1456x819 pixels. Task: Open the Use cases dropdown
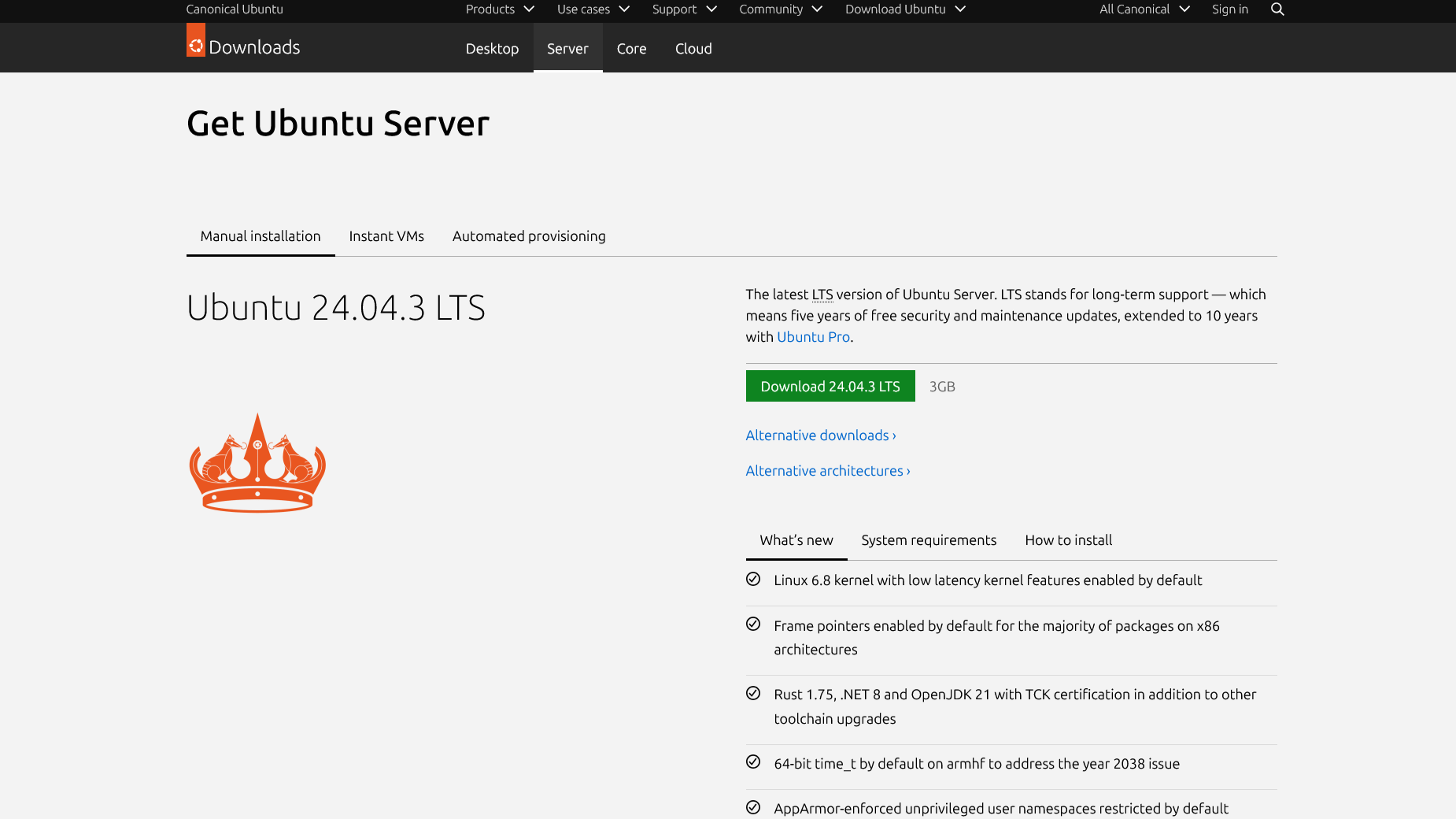(x=593, y=9)
